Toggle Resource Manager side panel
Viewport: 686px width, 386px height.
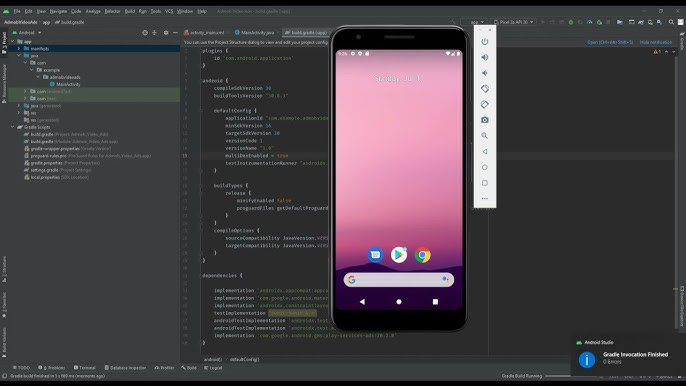pos(4,83)
